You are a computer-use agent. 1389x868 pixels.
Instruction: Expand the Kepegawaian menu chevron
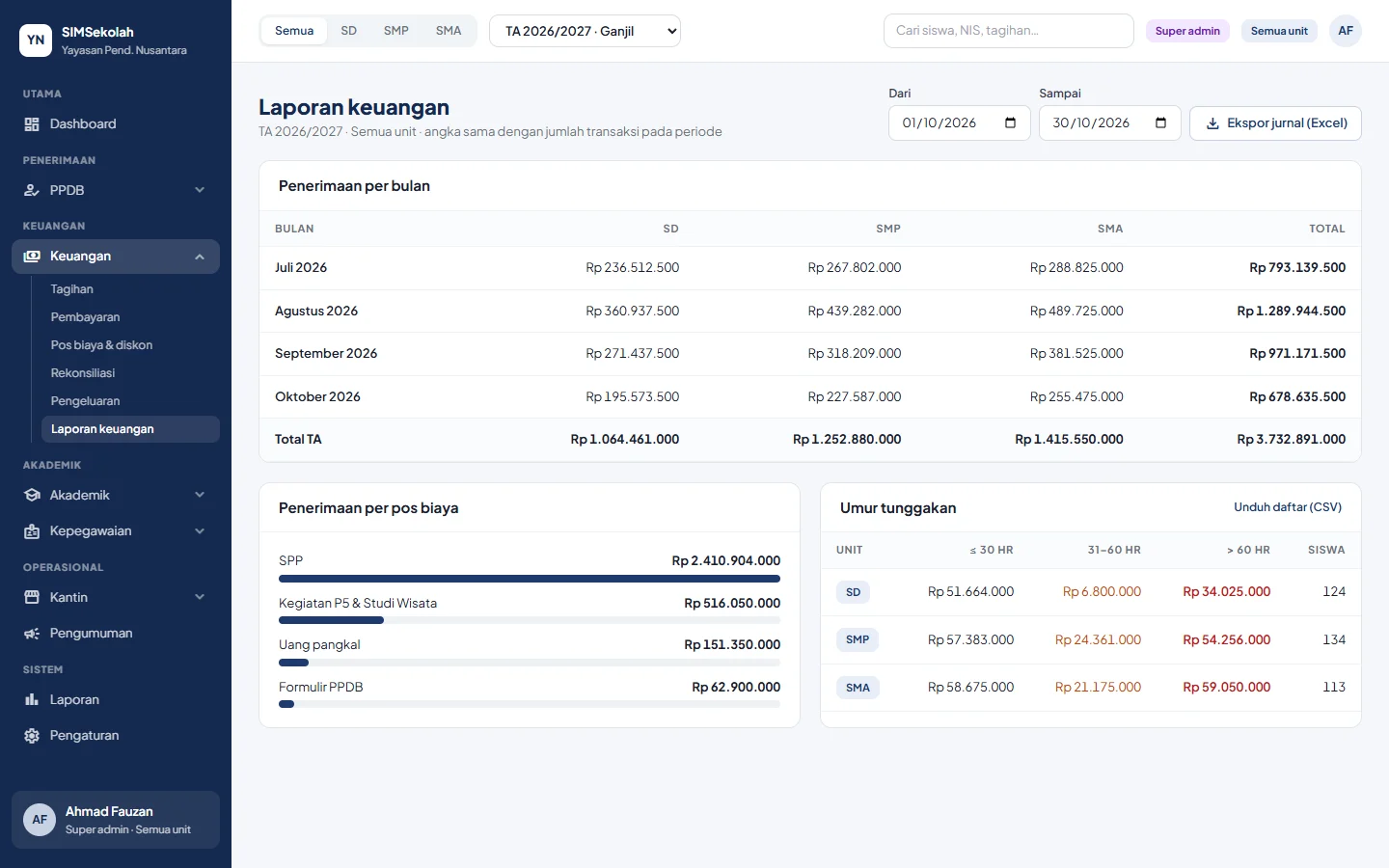pos(200,531)
